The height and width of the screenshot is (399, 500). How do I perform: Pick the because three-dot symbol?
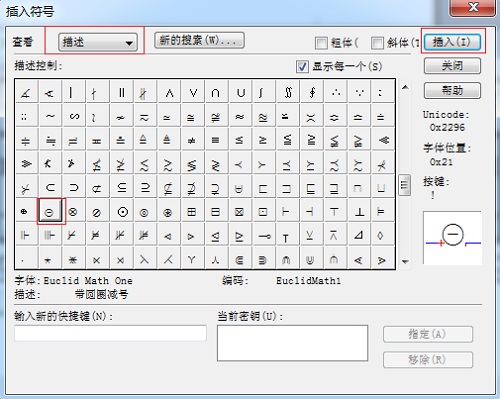coord(359,92)
